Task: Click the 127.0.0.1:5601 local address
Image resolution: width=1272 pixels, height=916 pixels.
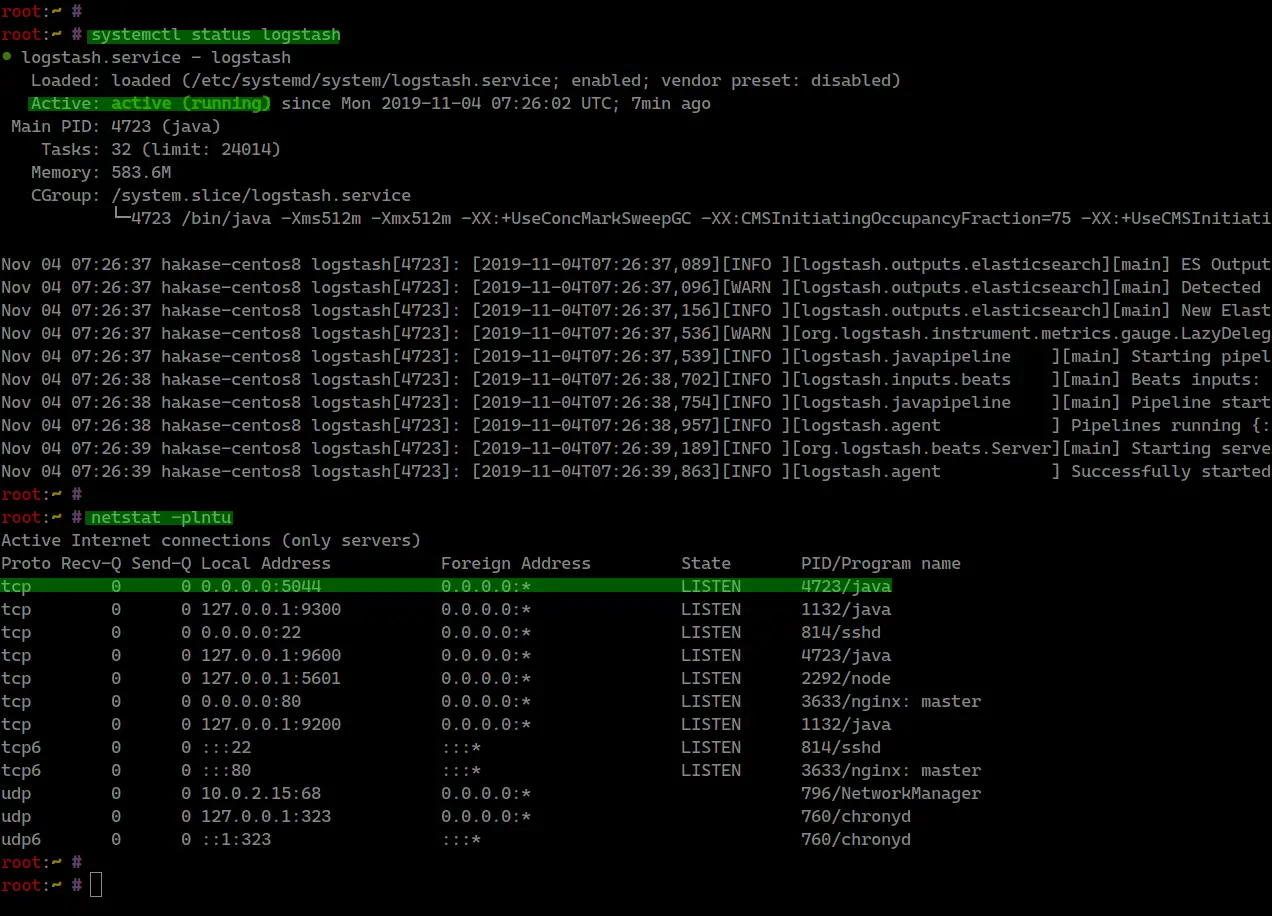Action: 271,679
